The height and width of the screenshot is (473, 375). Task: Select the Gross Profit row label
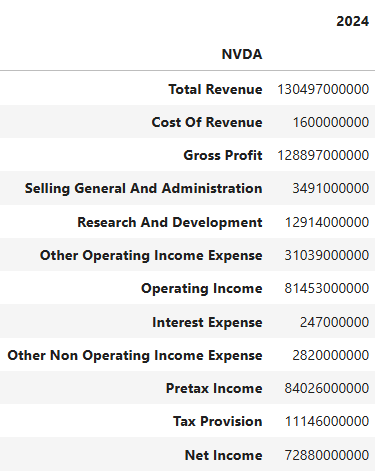pyautogui.click(x=223, y=155)
